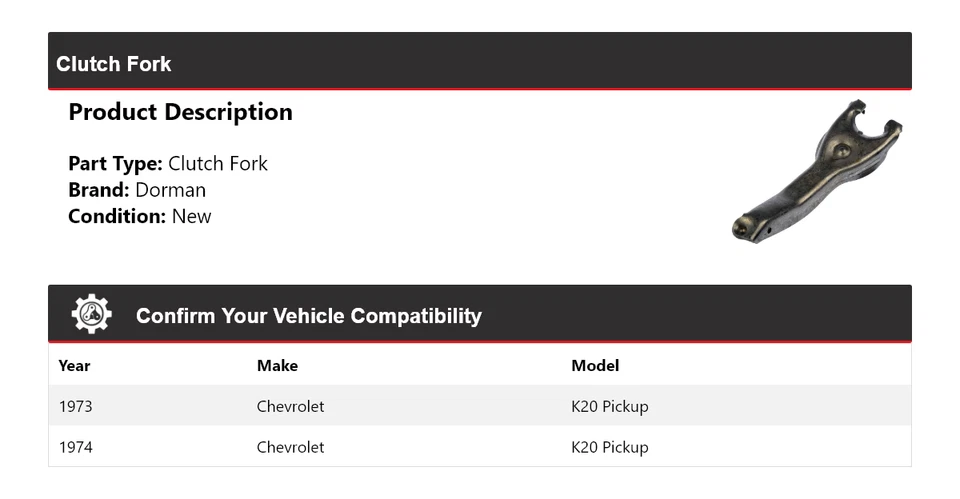
Task: Select the Product Description heading
Action: [x=180, y=112]
